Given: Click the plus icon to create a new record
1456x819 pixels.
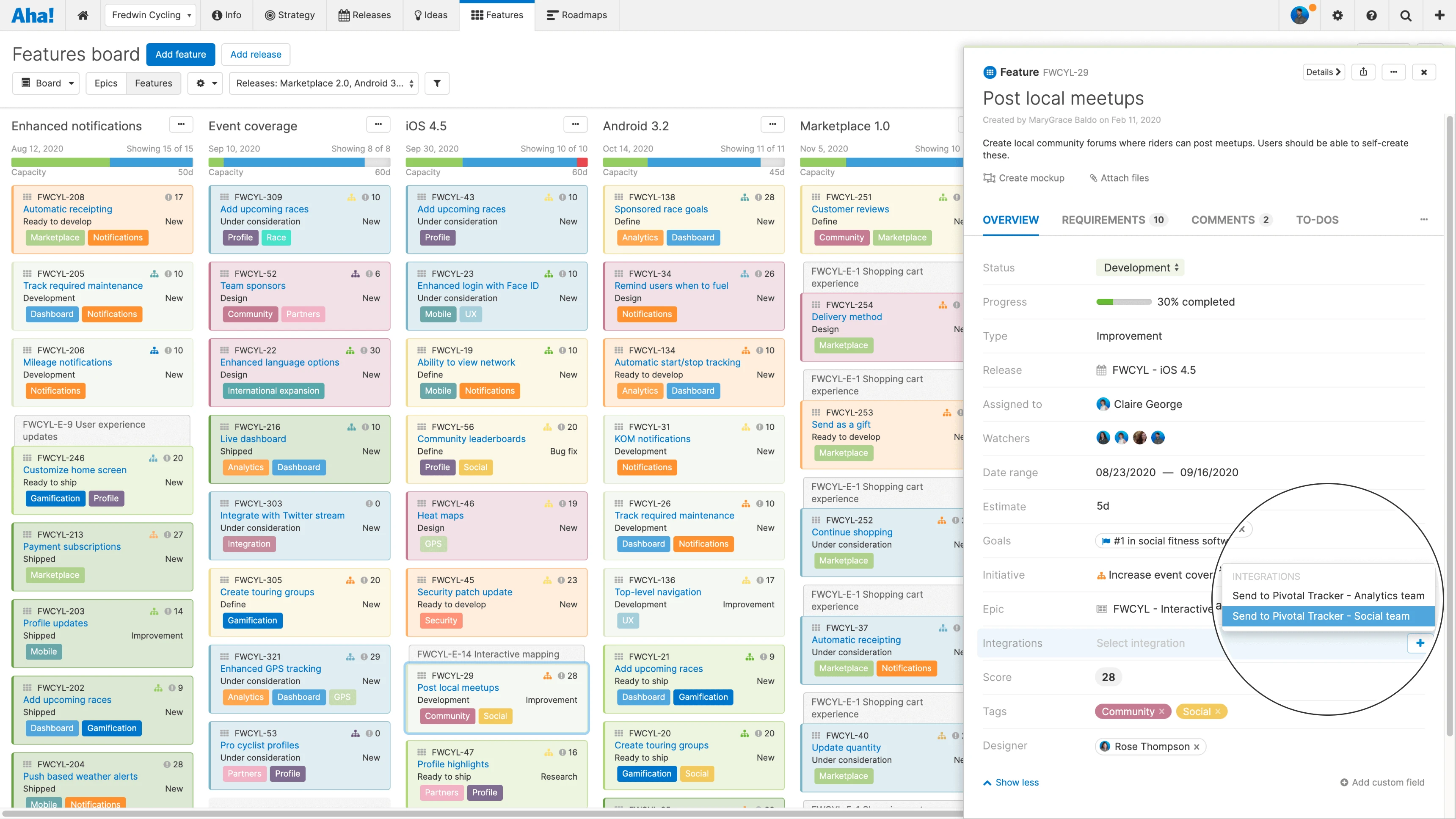Looking at the screenshot, I should tap(1439, 15).
